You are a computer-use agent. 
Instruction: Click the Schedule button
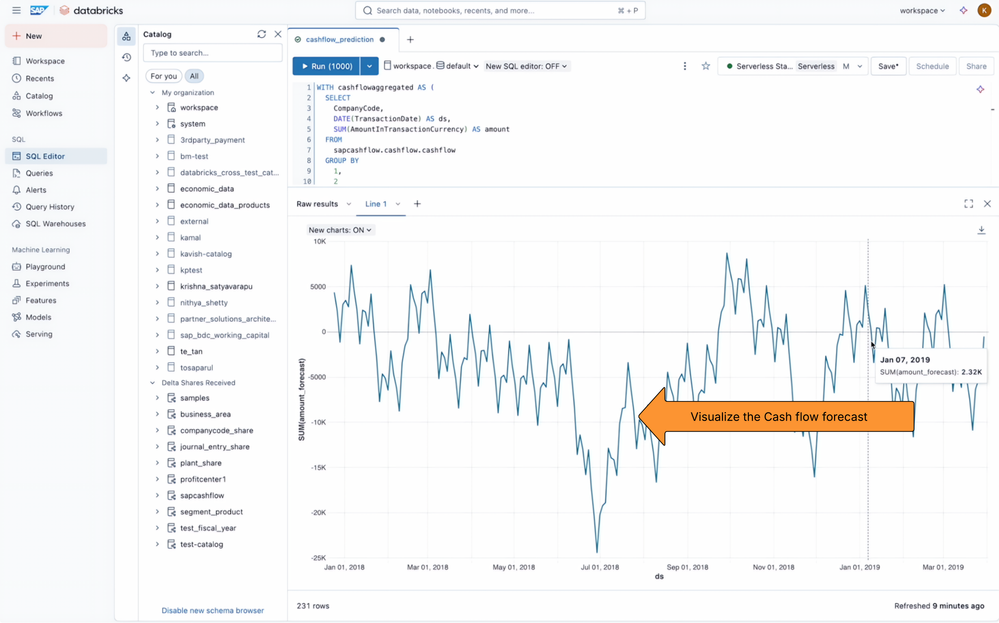932,66
